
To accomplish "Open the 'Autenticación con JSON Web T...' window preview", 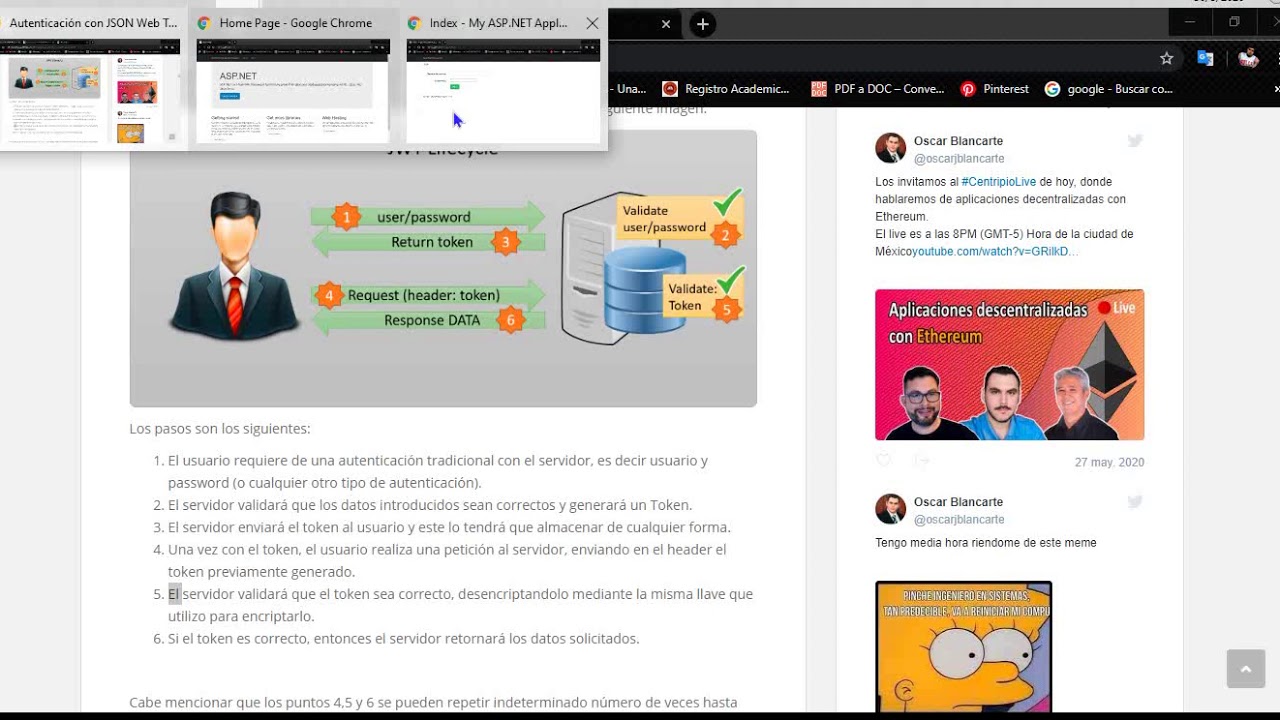I will pos(91,78).
